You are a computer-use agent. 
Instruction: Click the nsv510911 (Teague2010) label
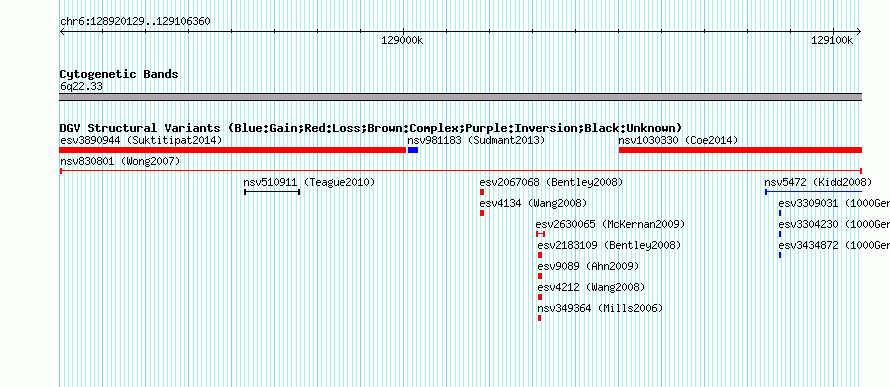click(309, 183)
